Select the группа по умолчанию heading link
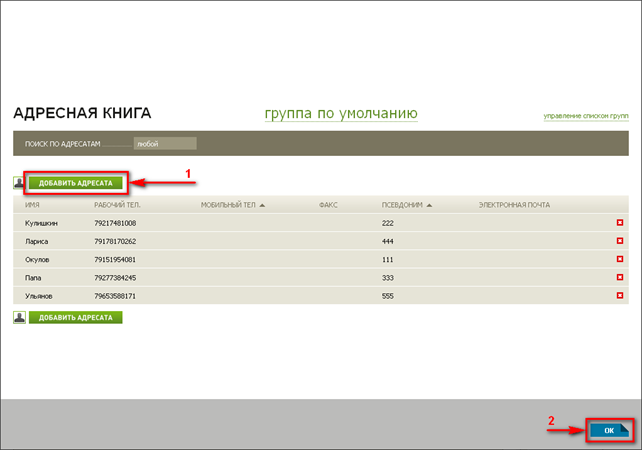642x450 pixels. (340, 113)
